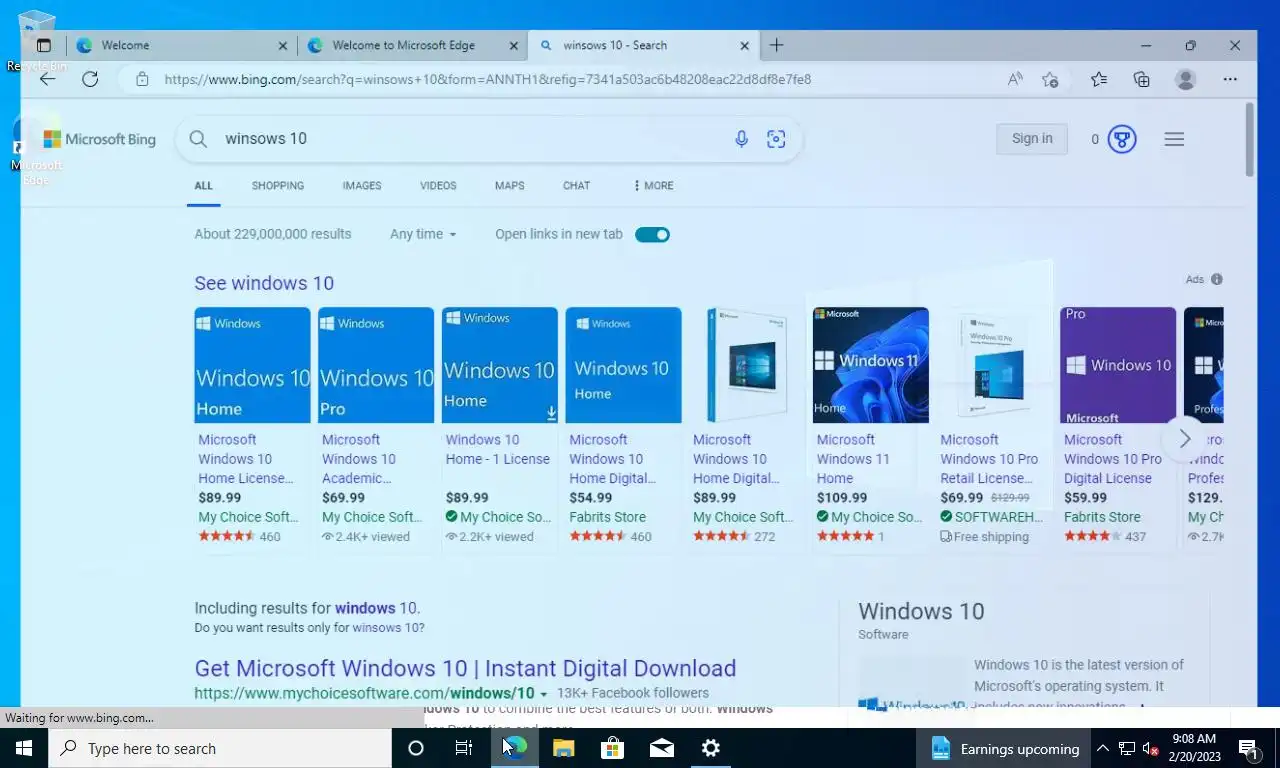Click 'About 229,000,000 results' text
This screenshot has width=1280, height=768.
[x=273, y=234]
